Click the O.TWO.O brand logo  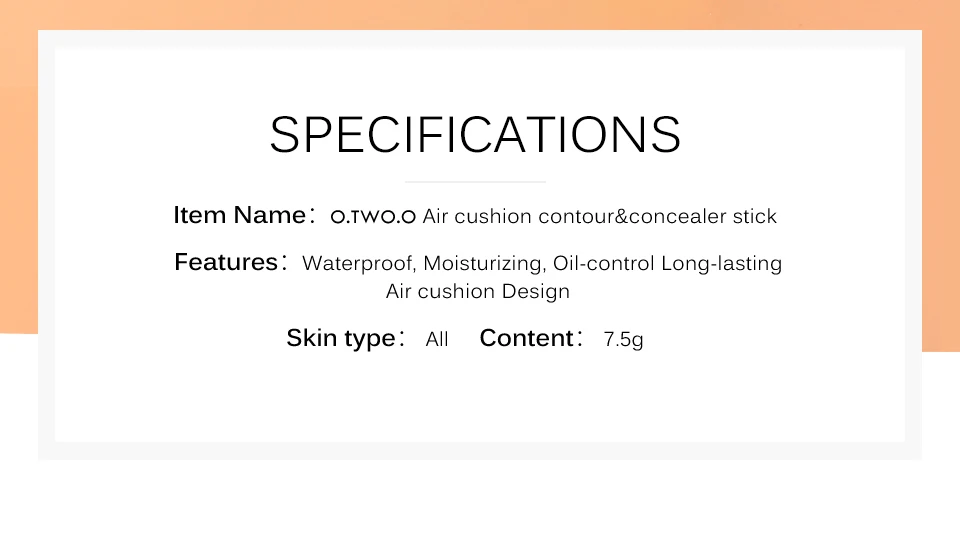373,217
